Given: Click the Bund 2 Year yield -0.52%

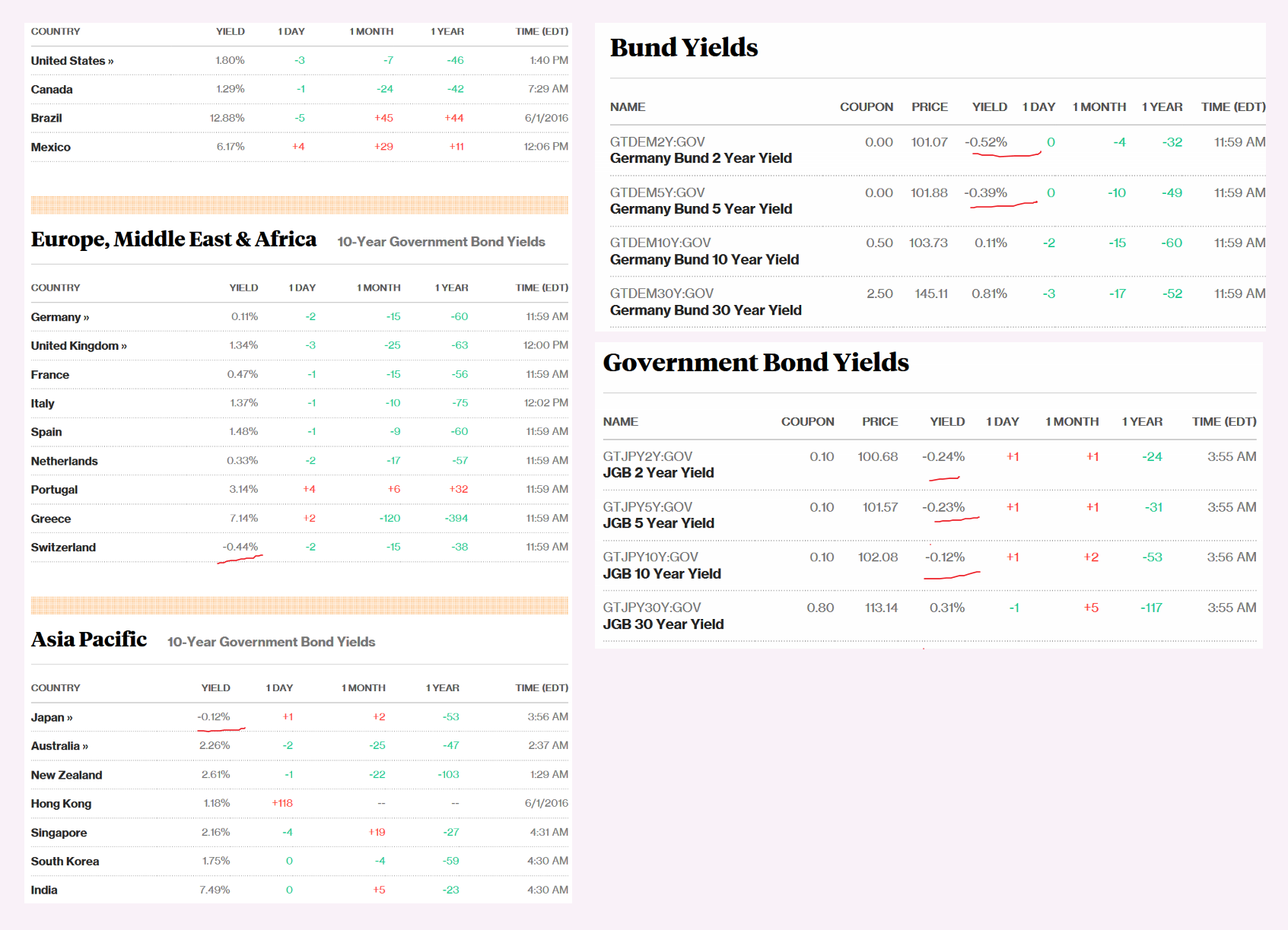Looking at the screenshot, I should 986,142.
